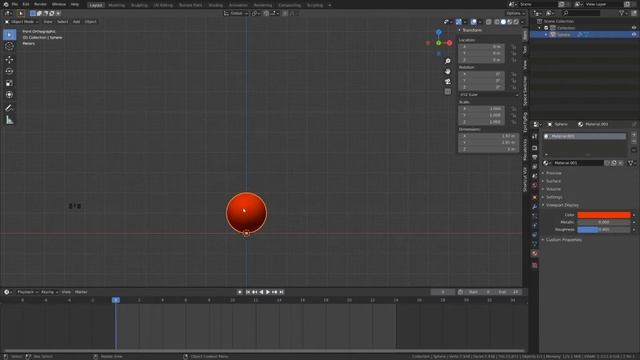
Task: Open the Object properties orange square tab
Action: pyautogui.click(x=535, y=197)
